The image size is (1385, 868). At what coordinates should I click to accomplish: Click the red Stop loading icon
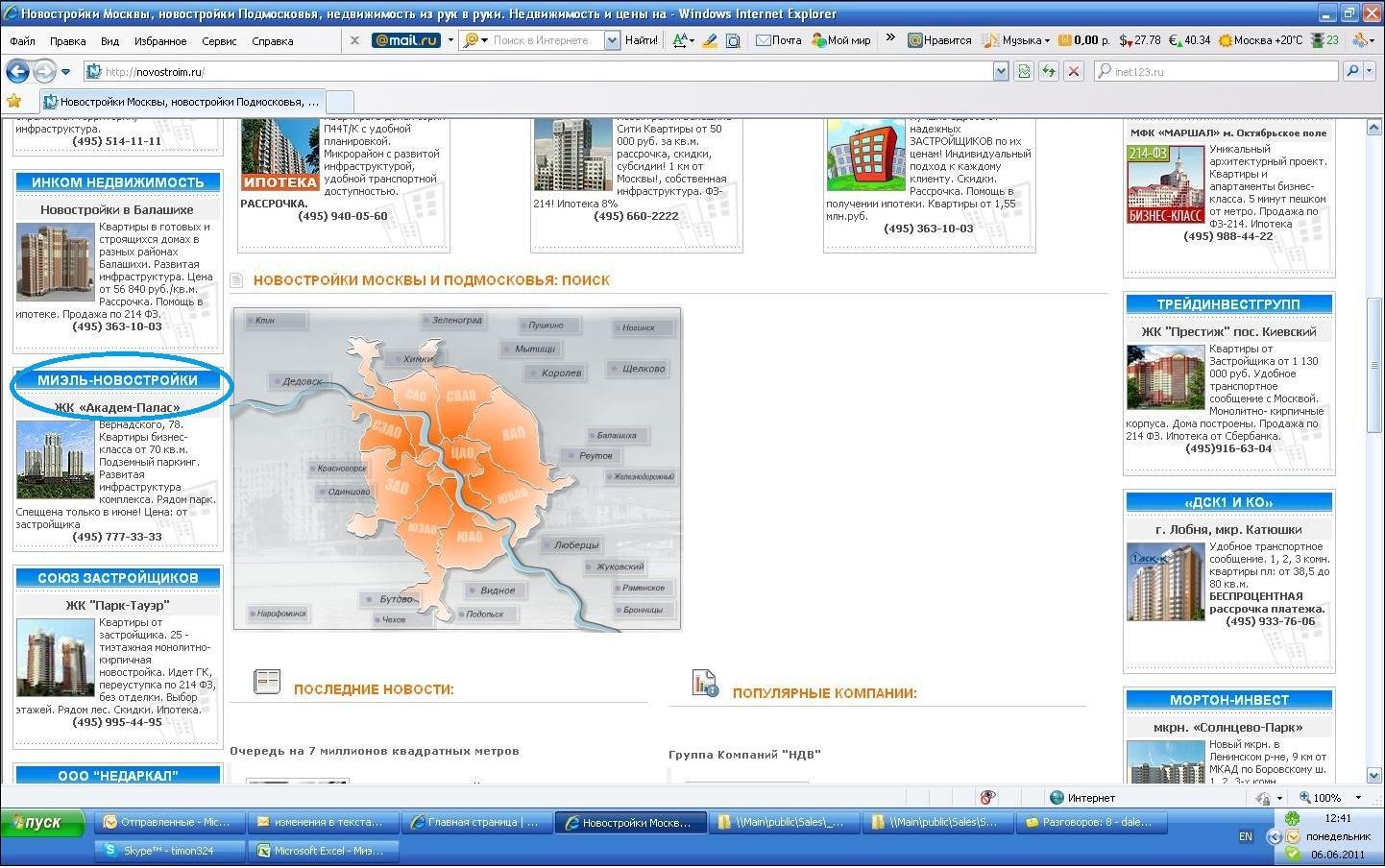pyautogui.click(x=1074, y=71)
